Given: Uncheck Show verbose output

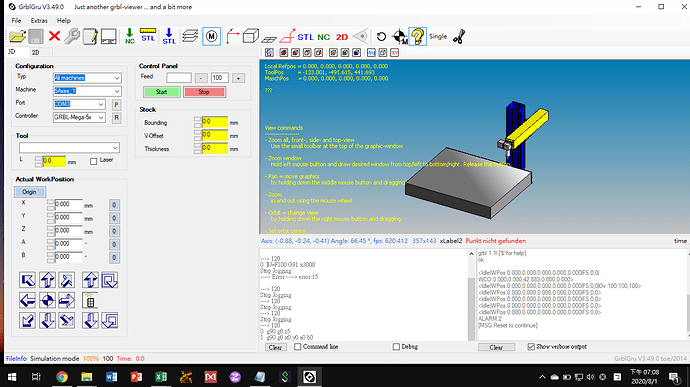Looking at the screenshot, I should point(531,347).
